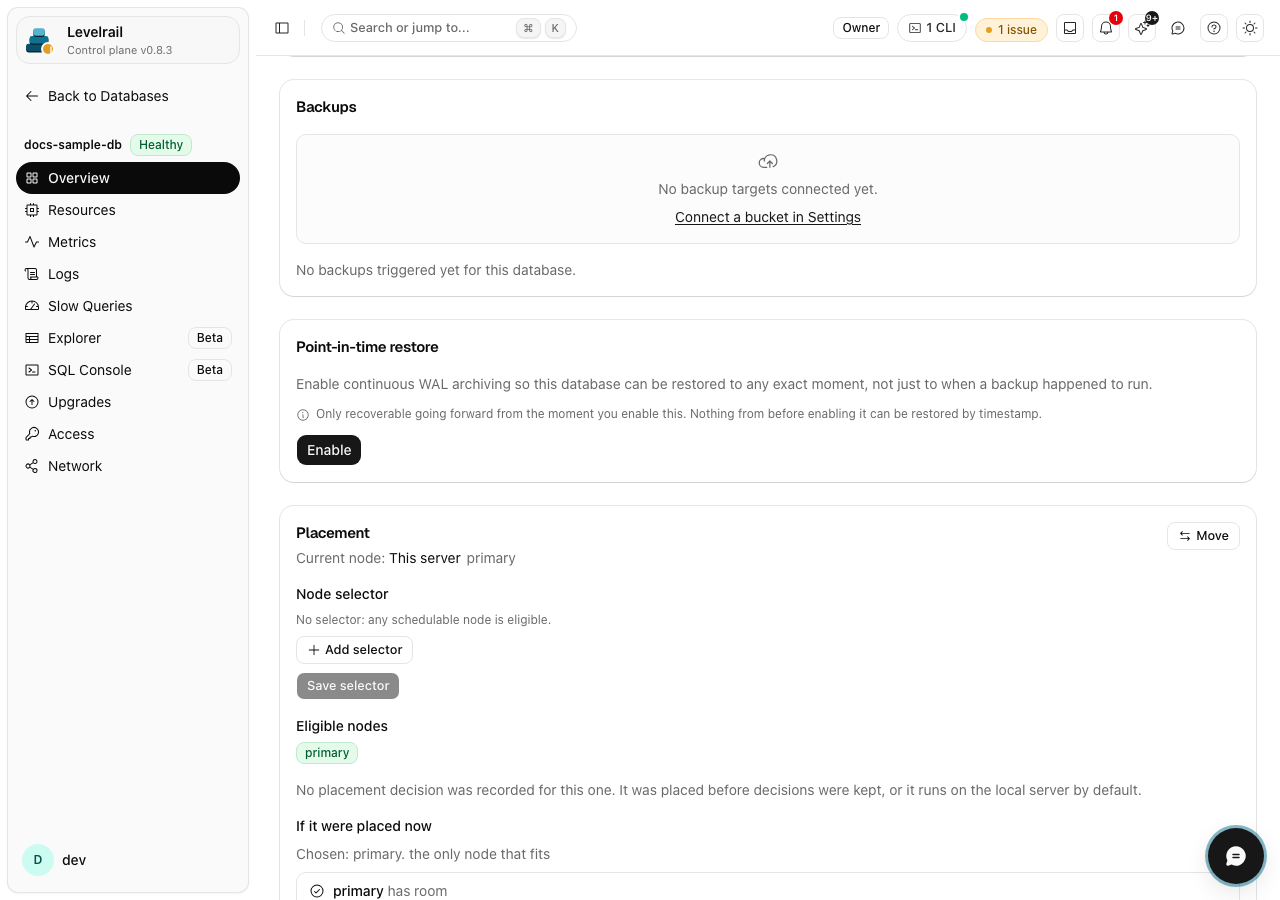Open the notifications bell

(x=1106, y=28)
